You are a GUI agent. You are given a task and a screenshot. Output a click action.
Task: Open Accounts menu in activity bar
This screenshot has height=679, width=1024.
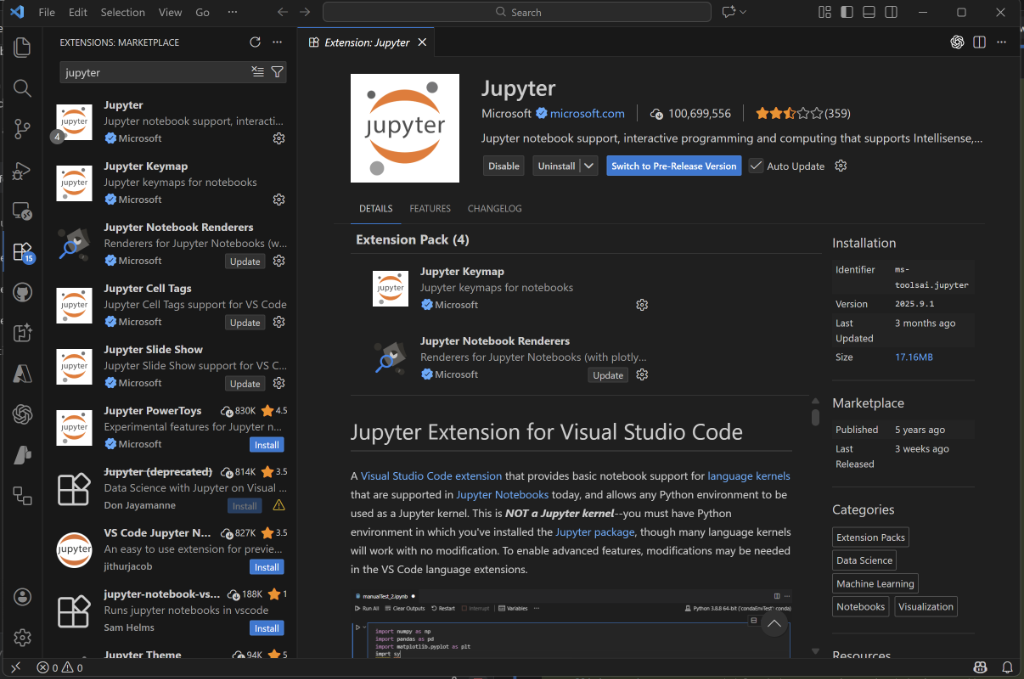click(22, 597)
